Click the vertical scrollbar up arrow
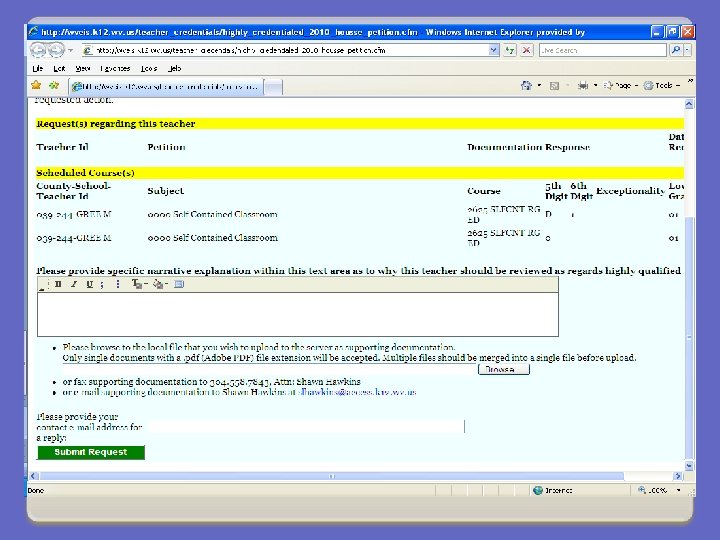This screenshot has width=720, height=540. coord(689,104)
